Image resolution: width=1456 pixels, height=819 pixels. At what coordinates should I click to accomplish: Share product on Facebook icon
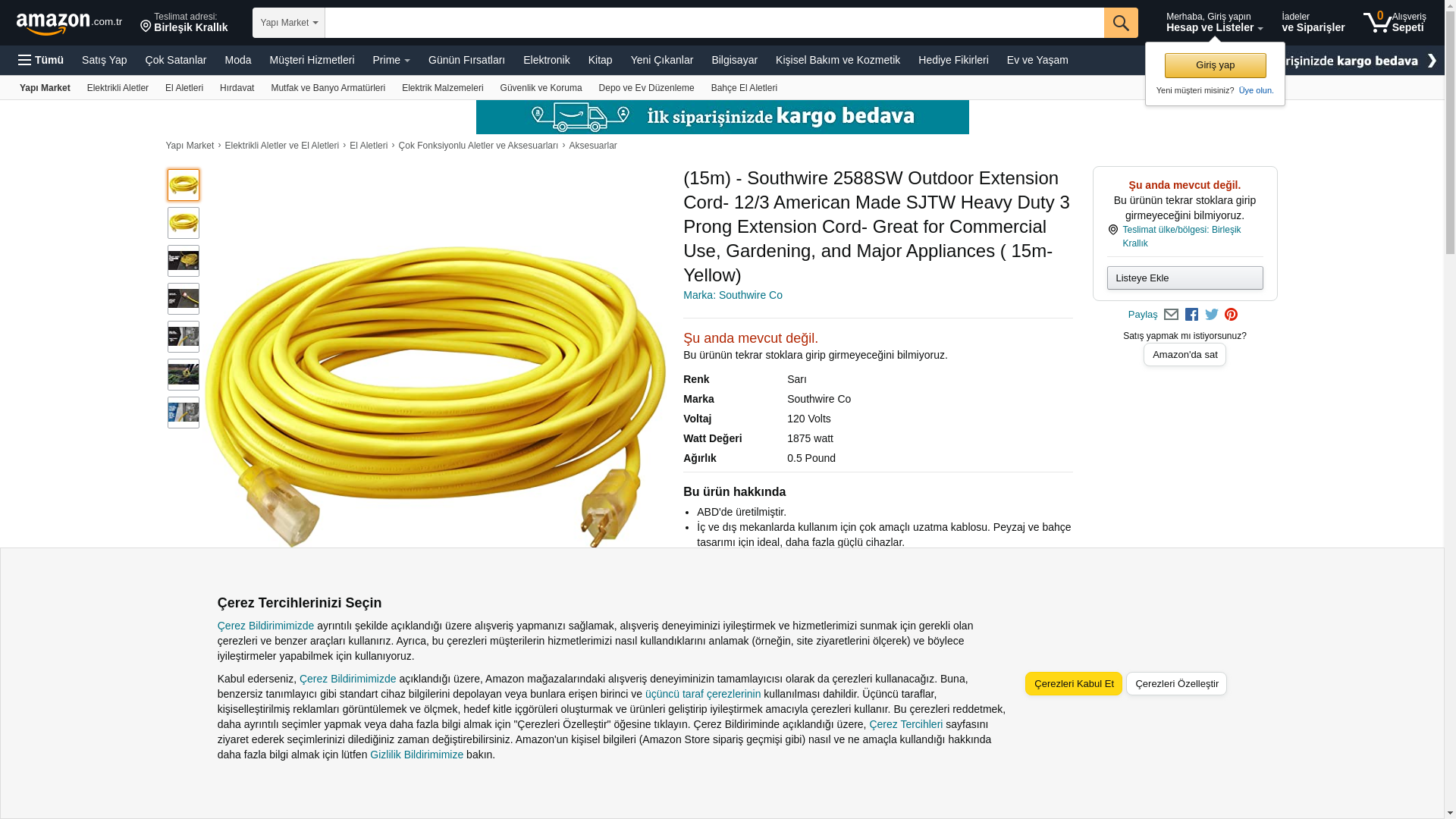pos(1191,315)
